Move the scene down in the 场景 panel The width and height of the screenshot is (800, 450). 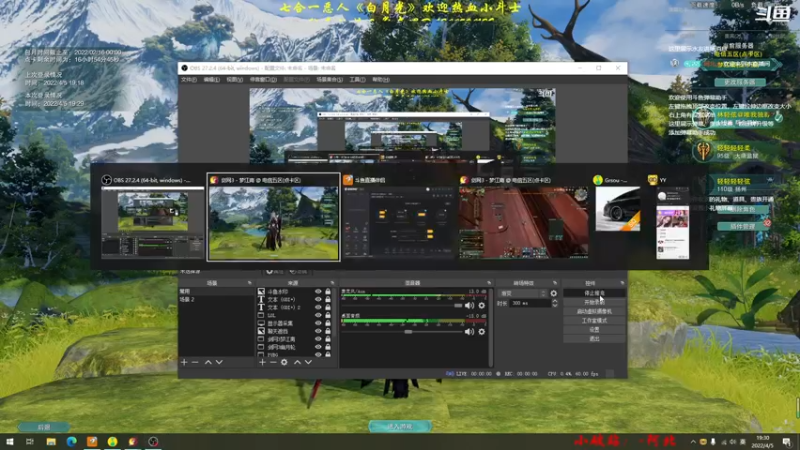click(219, 362)
